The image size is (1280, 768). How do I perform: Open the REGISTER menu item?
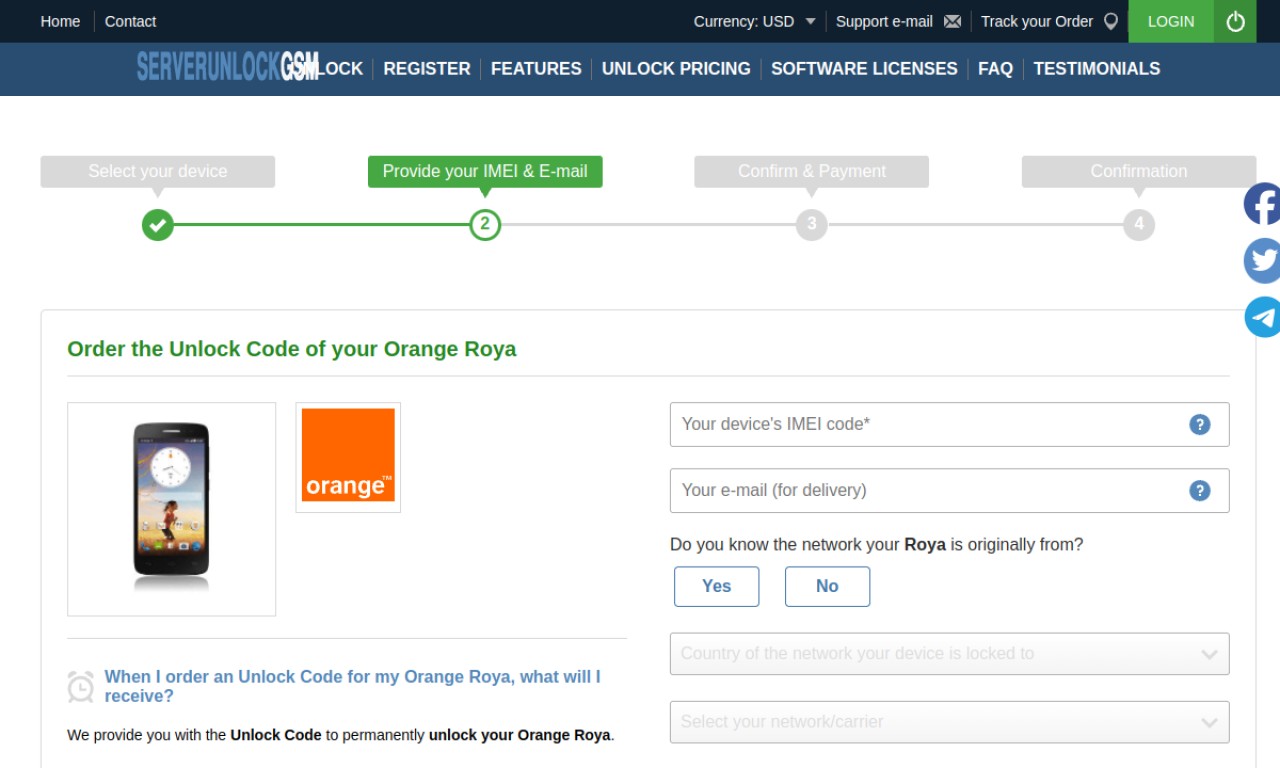[427, 69]
